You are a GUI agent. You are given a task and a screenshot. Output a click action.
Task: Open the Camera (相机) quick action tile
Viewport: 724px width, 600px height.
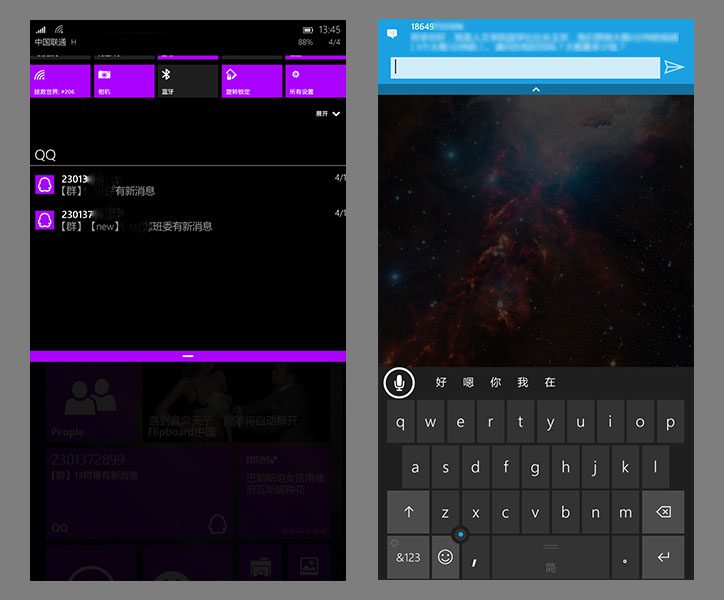click(x=124, y=81)
